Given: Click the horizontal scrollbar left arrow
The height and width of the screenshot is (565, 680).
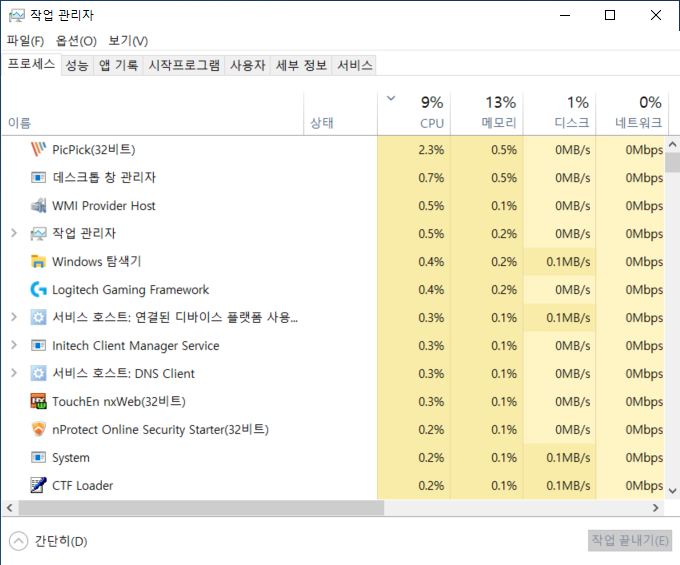Looking at the screenshot, I should (10, 508).
